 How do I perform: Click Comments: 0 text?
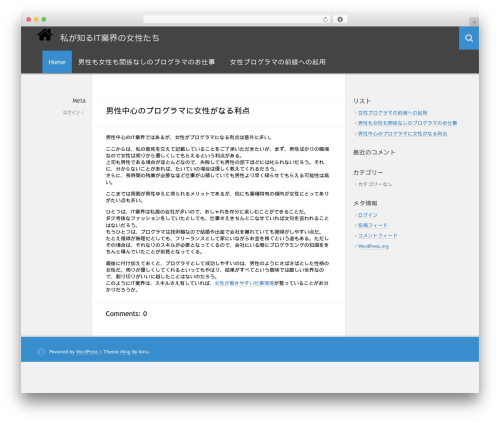(x=126, y=314)
